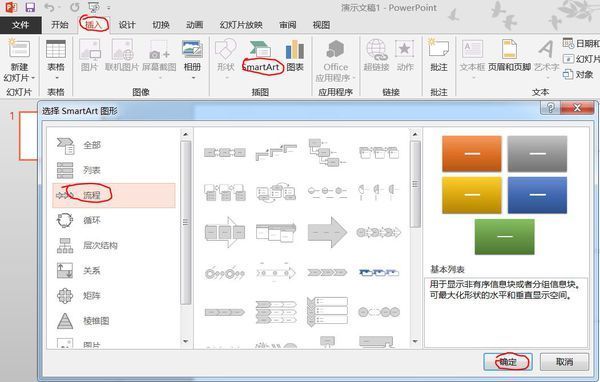The height and width of the screenshot is (382, 600).
Task: Click the 页眉和页脚 header footer icon
Action: (x=509, y=49)
